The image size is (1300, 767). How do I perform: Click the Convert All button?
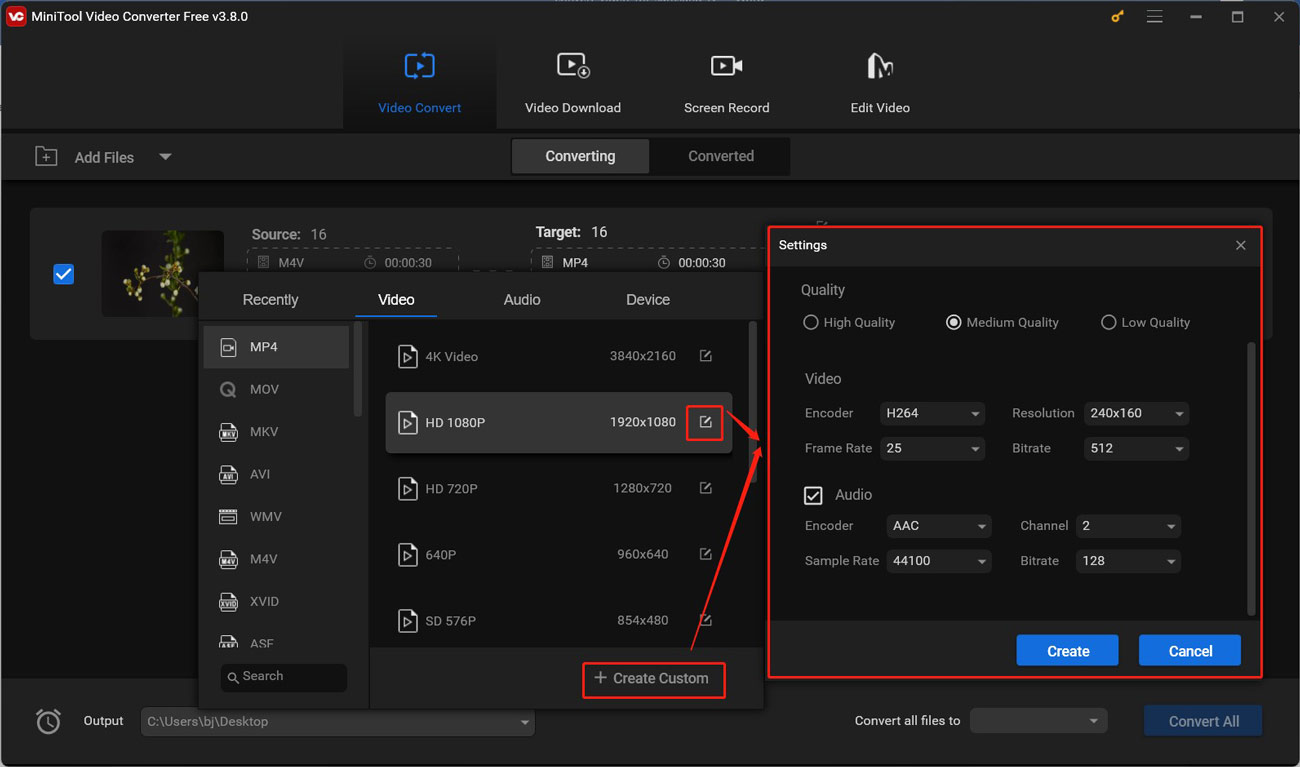click(x=1203, y=721)
